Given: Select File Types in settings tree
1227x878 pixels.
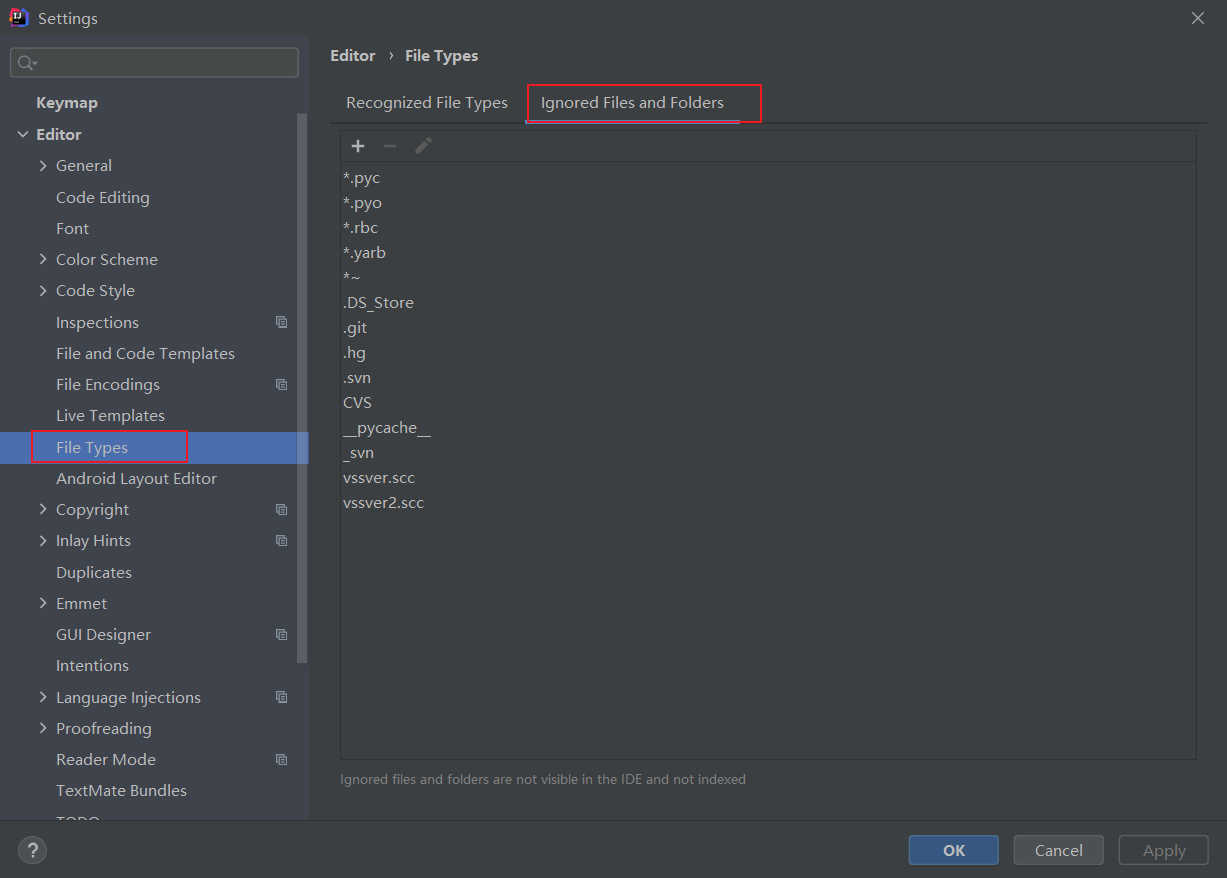Looking at the screenshot, I should [92, 447].
